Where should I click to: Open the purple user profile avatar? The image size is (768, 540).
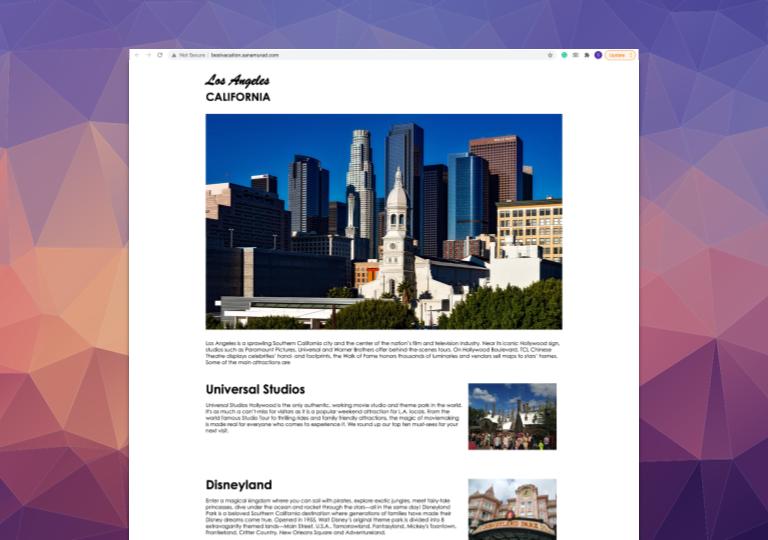coord(598,55)
